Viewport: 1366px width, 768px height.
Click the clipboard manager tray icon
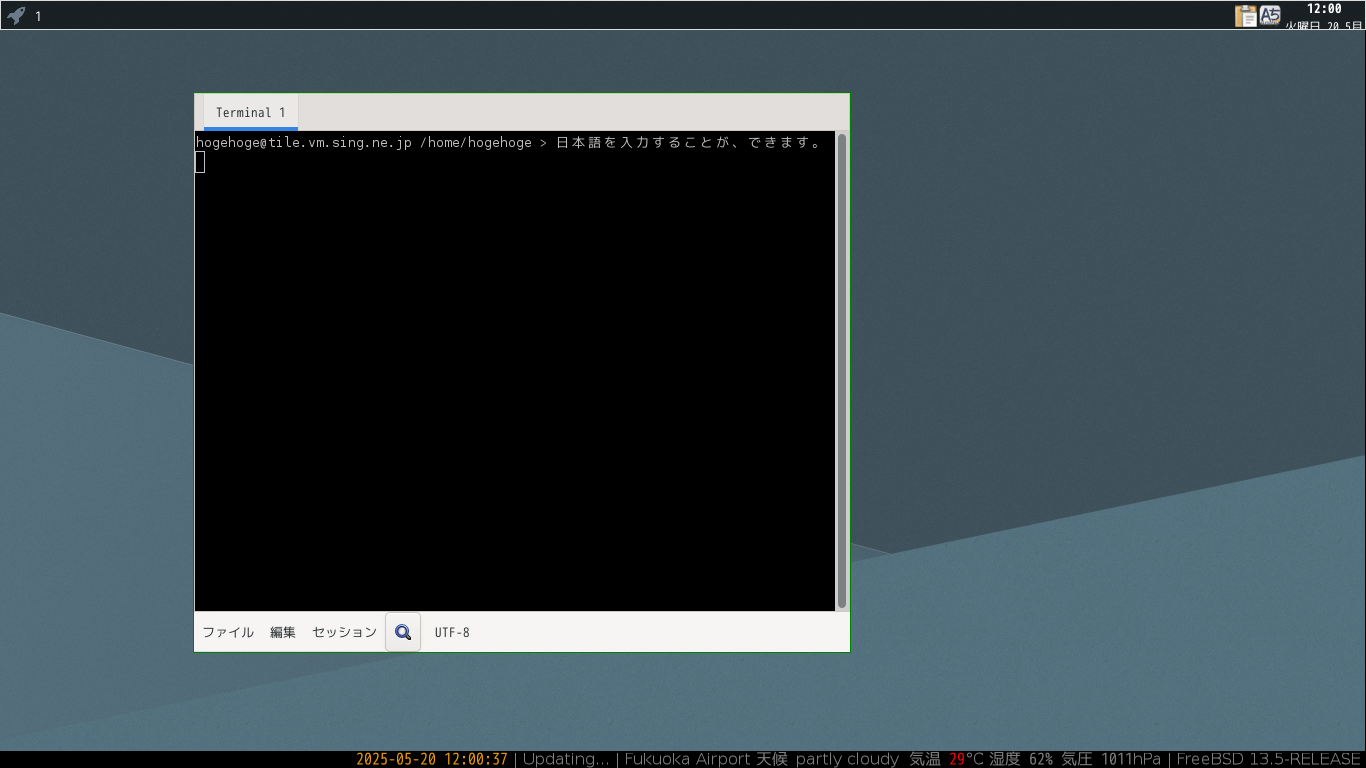point(1246,15)
